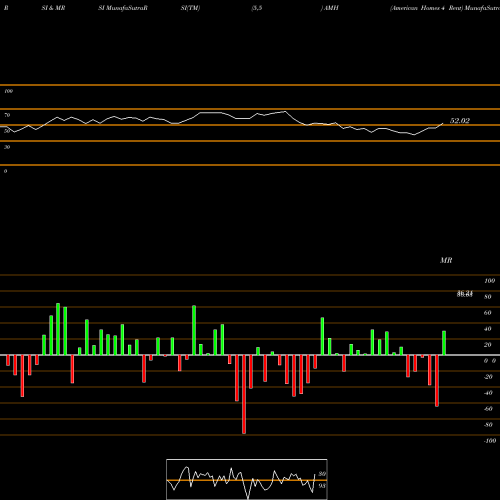Open the mini overview chart thumbnail at bottom

[x=247, y=479]
